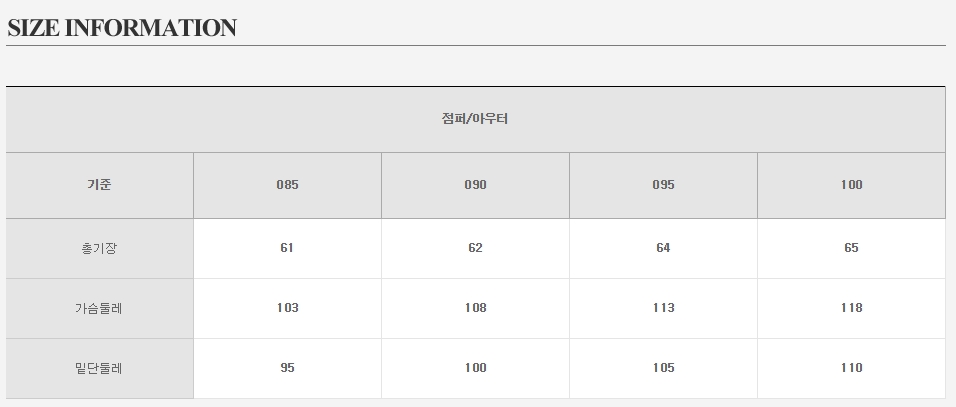Click the 총기장 value 64
The width and height of the screenshot is (956, 407).
pos(663,248)
